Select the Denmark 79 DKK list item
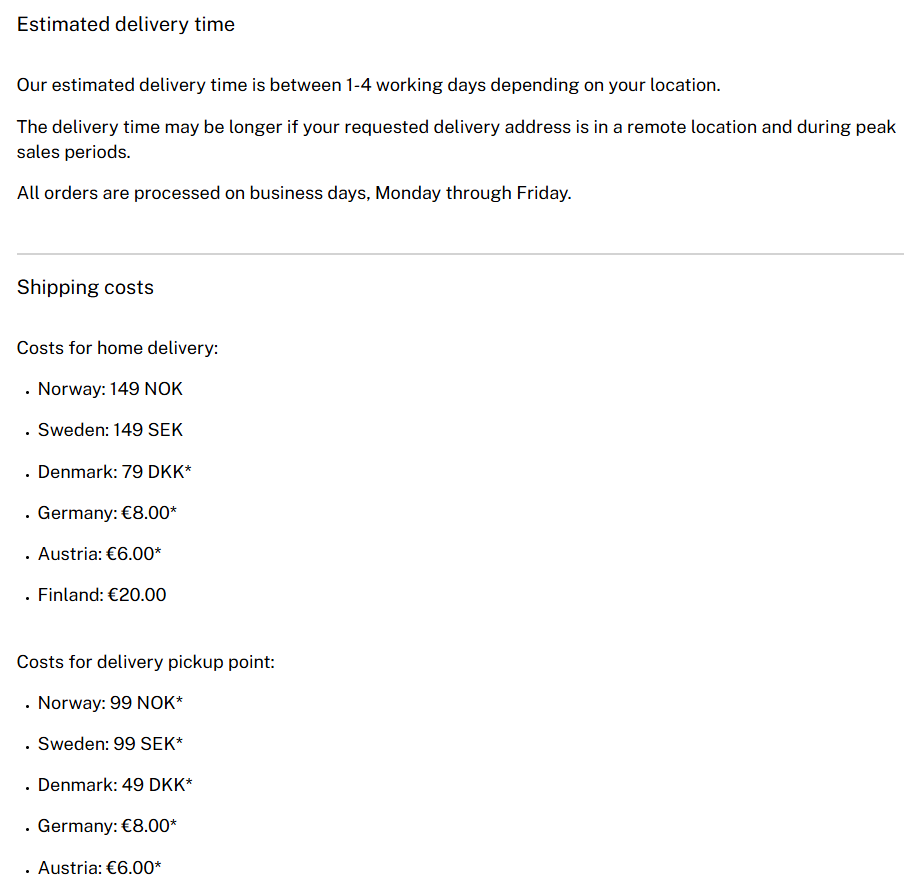Image resolution: width=912 pixels, height=884 pixels. pos(114,471)
